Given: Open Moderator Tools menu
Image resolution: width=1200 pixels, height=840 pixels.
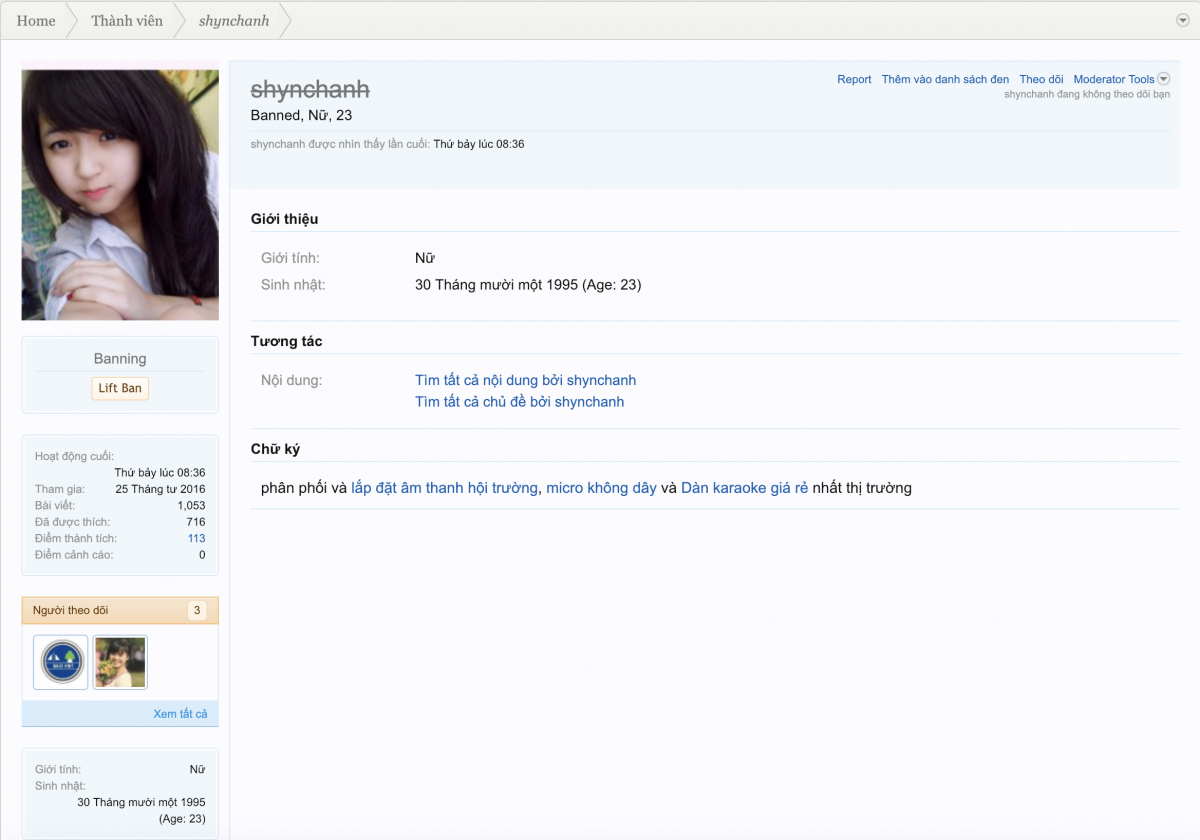Looking at the screenshot, I should pyautogui.click(x=1114, y=79).
